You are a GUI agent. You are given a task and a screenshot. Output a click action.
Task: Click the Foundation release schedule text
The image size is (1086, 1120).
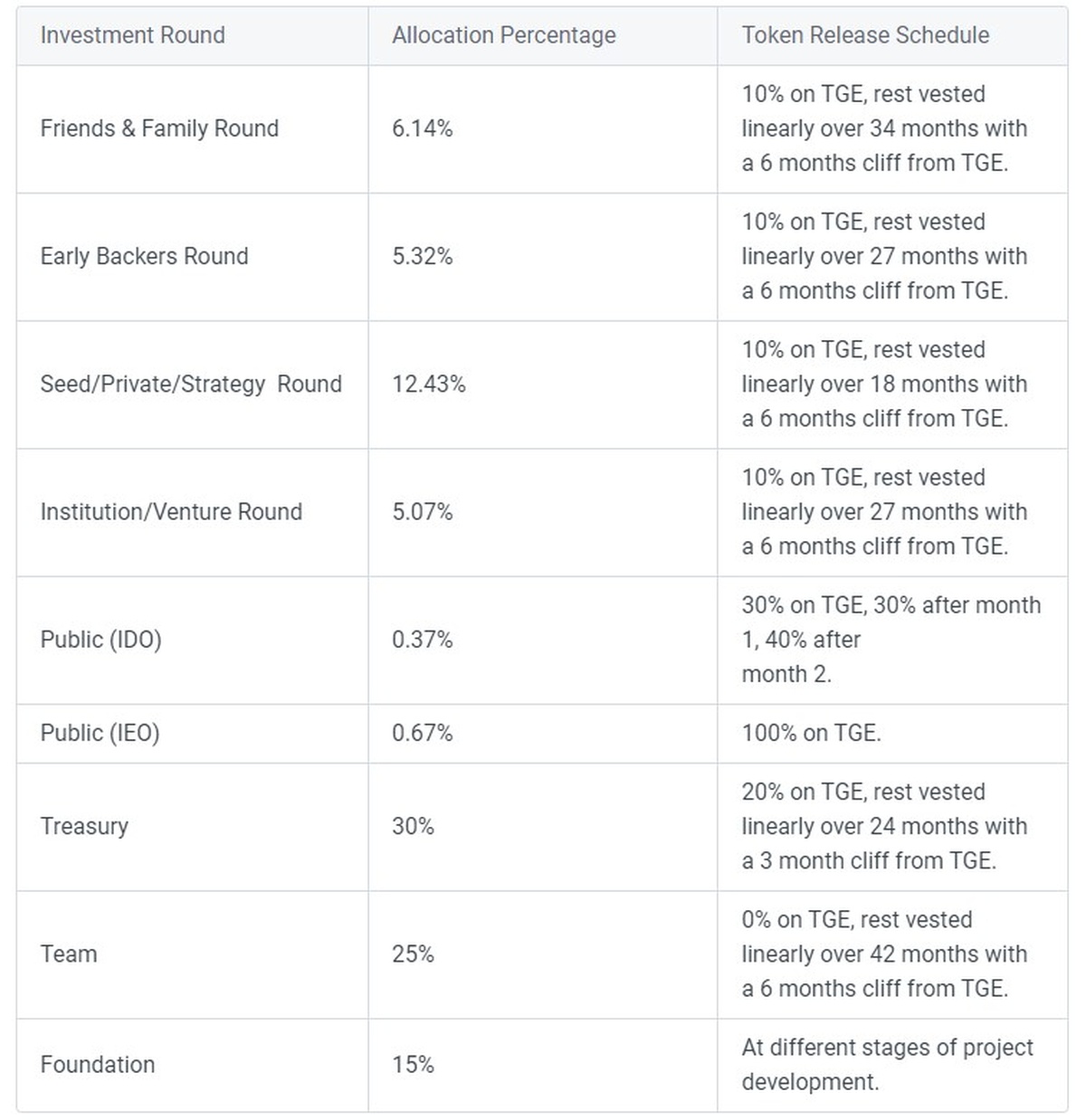[x=887, y=1064]
